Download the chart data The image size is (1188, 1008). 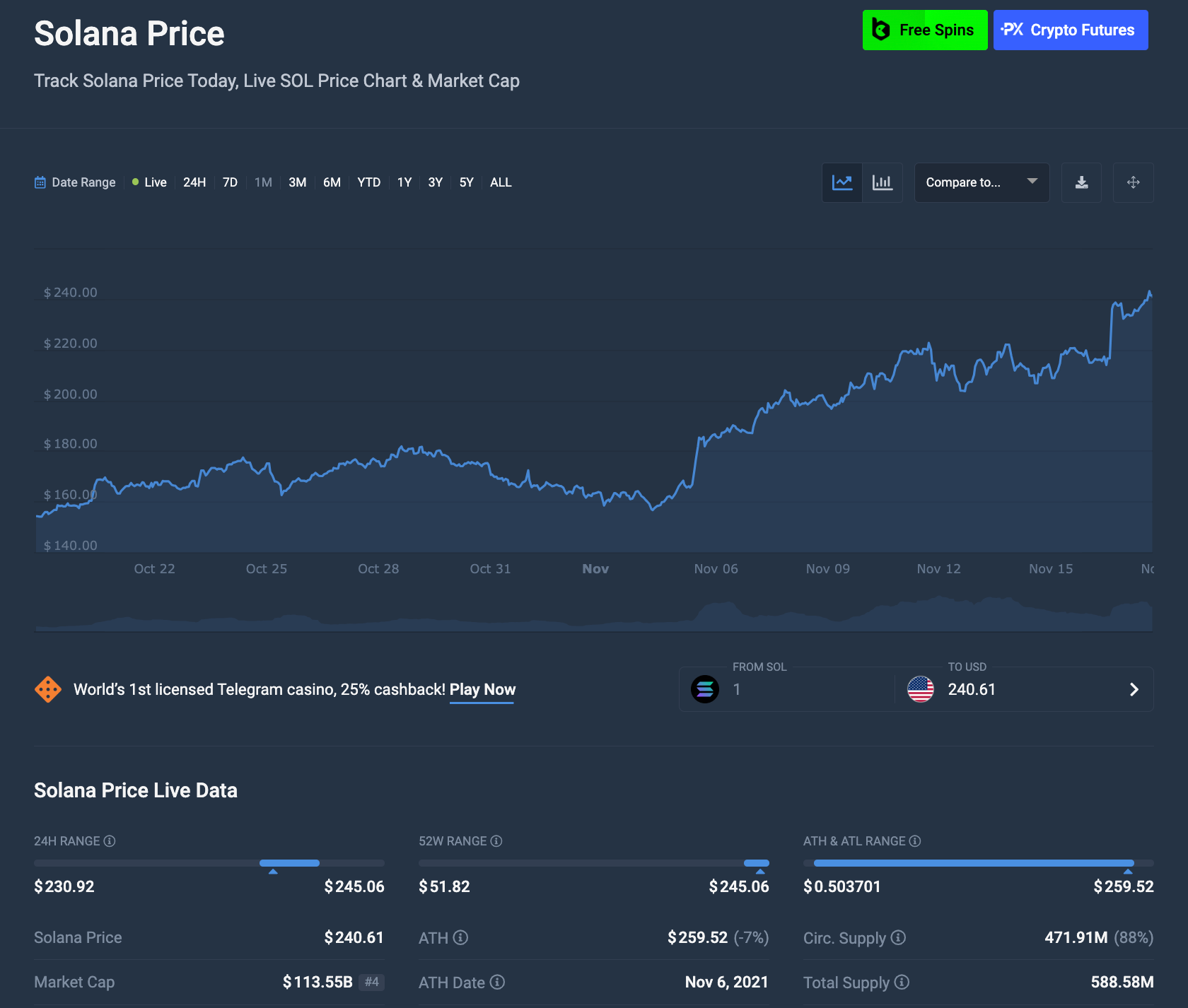(1081, 182)
